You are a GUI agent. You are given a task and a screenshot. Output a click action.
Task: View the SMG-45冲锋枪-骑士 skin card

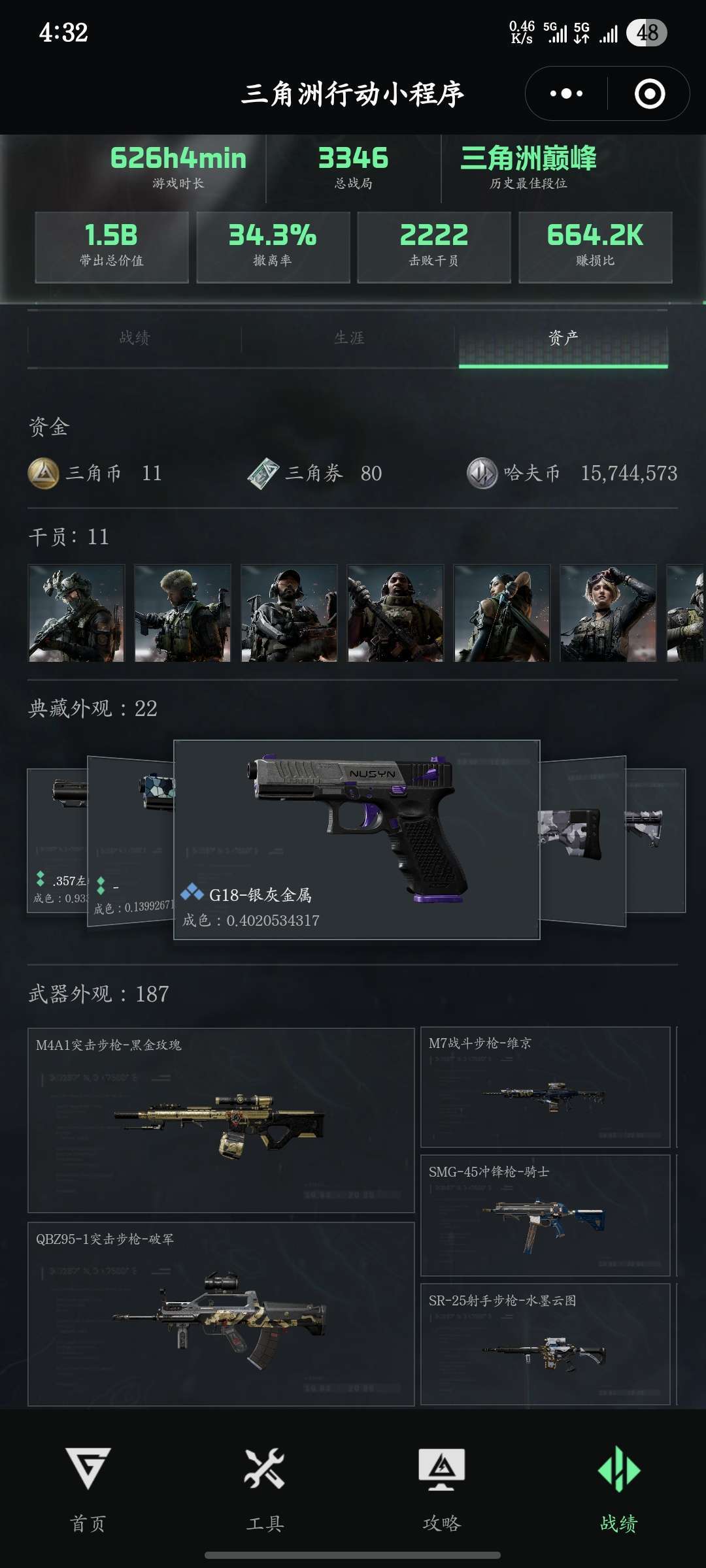545,1215
